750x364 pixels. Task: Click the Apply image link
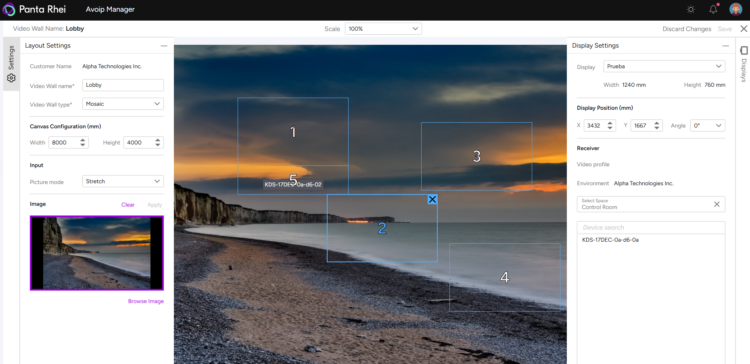pyautogui.click(x=154, y=205)
